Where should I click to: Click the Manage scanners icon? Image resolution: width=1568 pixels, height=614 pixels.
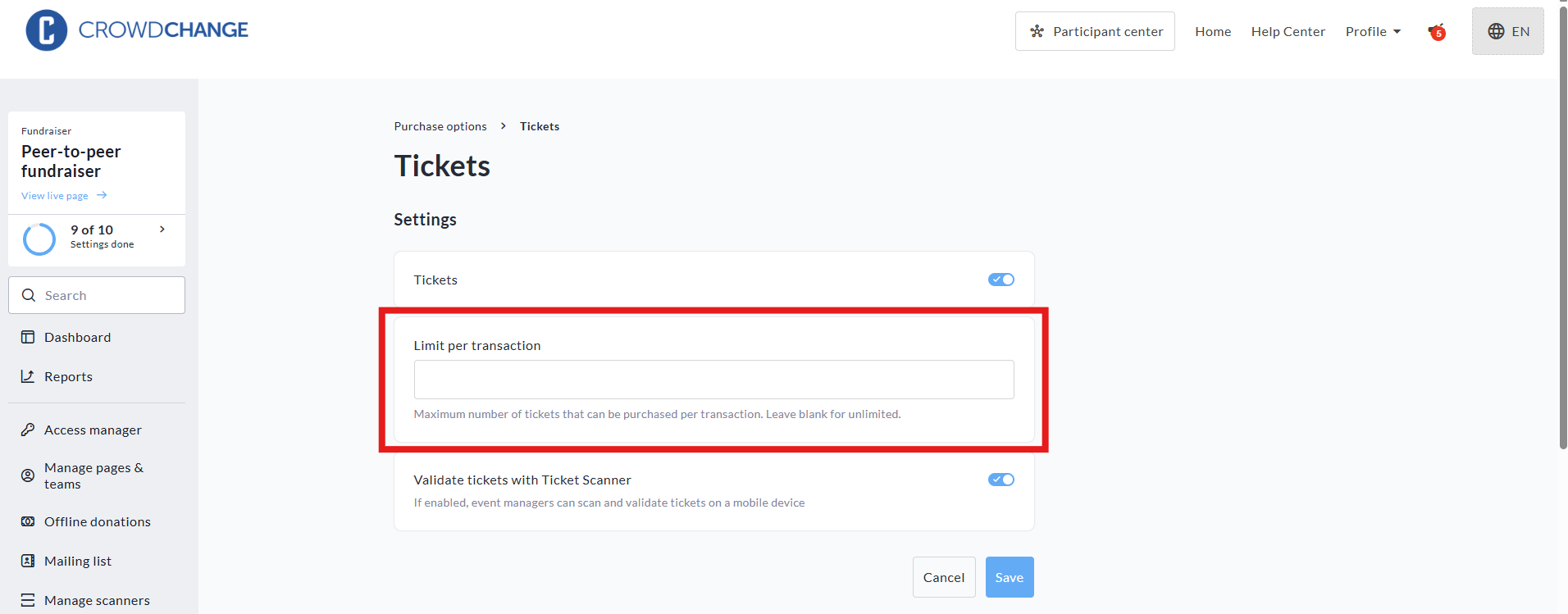coord(28,600)
